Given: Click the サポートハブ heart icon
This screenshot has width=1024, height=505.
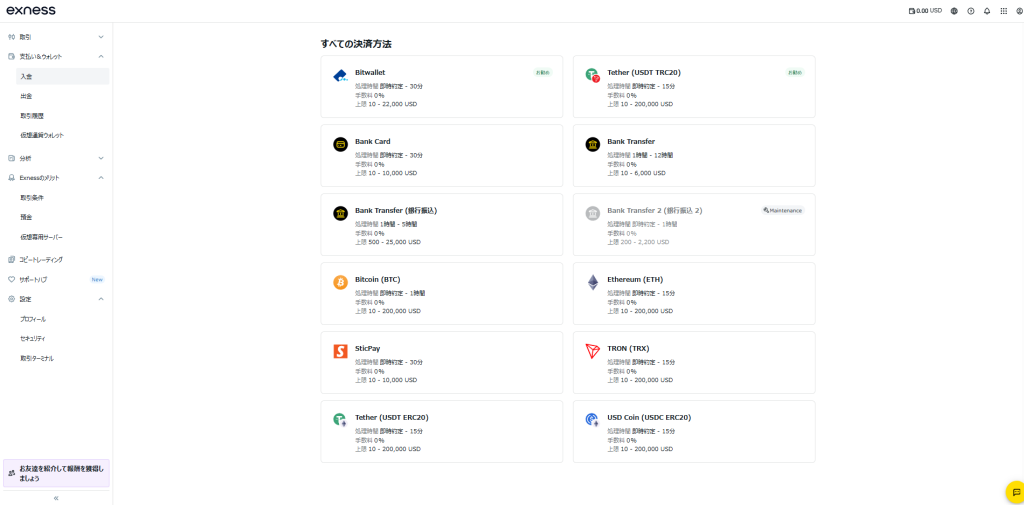Looking at the screenshot, I should point(11,280).
